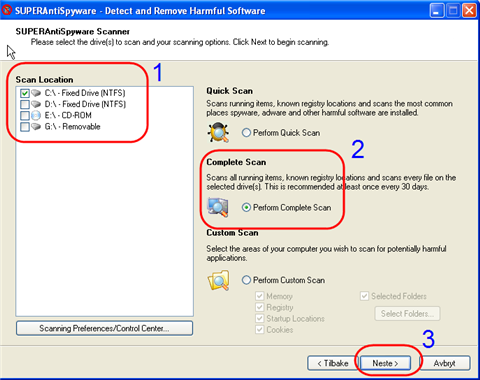
Task: Click the D:\ fixed drive icon
Action: pyautogui.click(x=36, y=104)
